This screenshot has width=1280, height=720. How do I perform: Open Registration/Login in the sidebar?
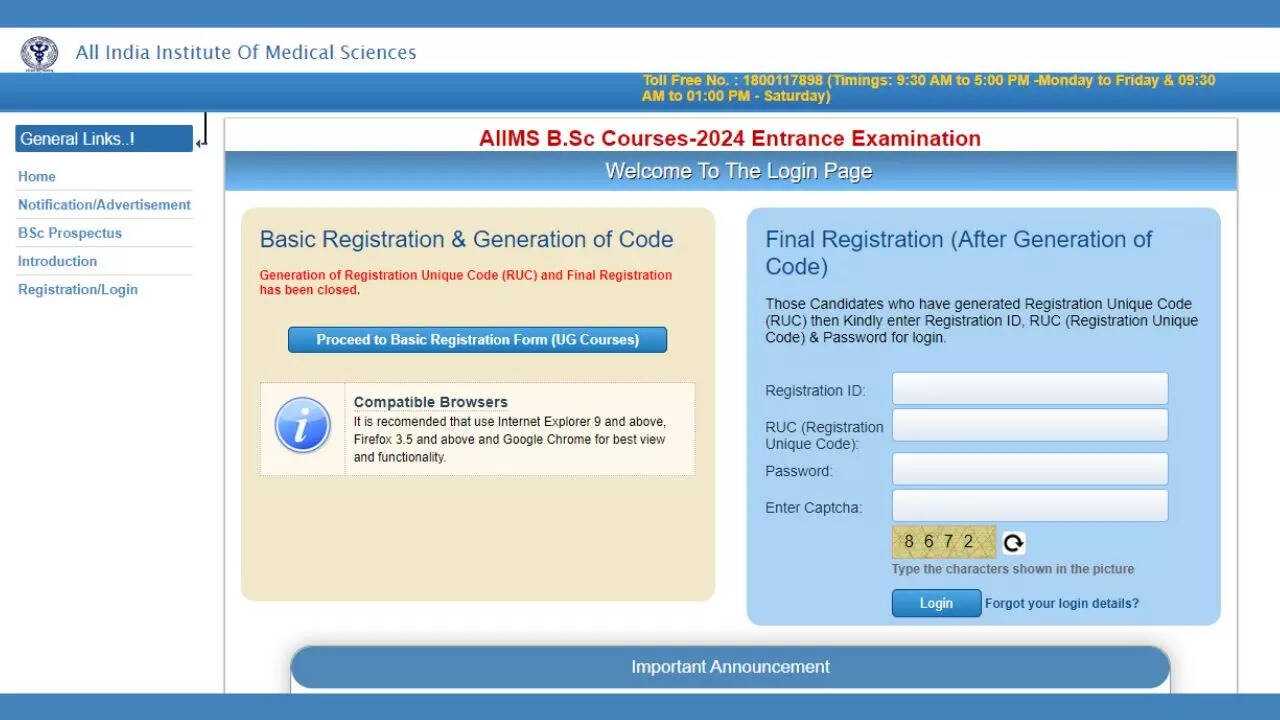[78, 289]
